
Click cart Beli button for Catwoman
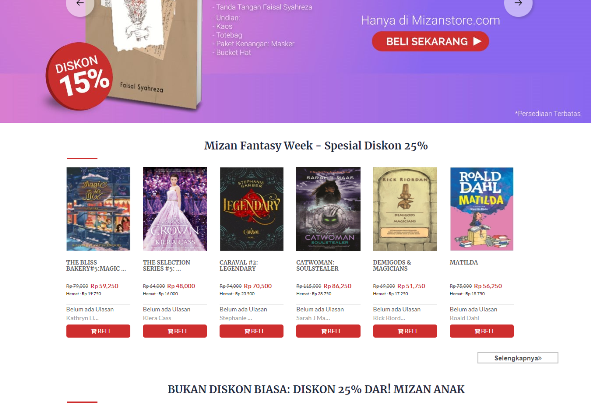coord(328,331)
